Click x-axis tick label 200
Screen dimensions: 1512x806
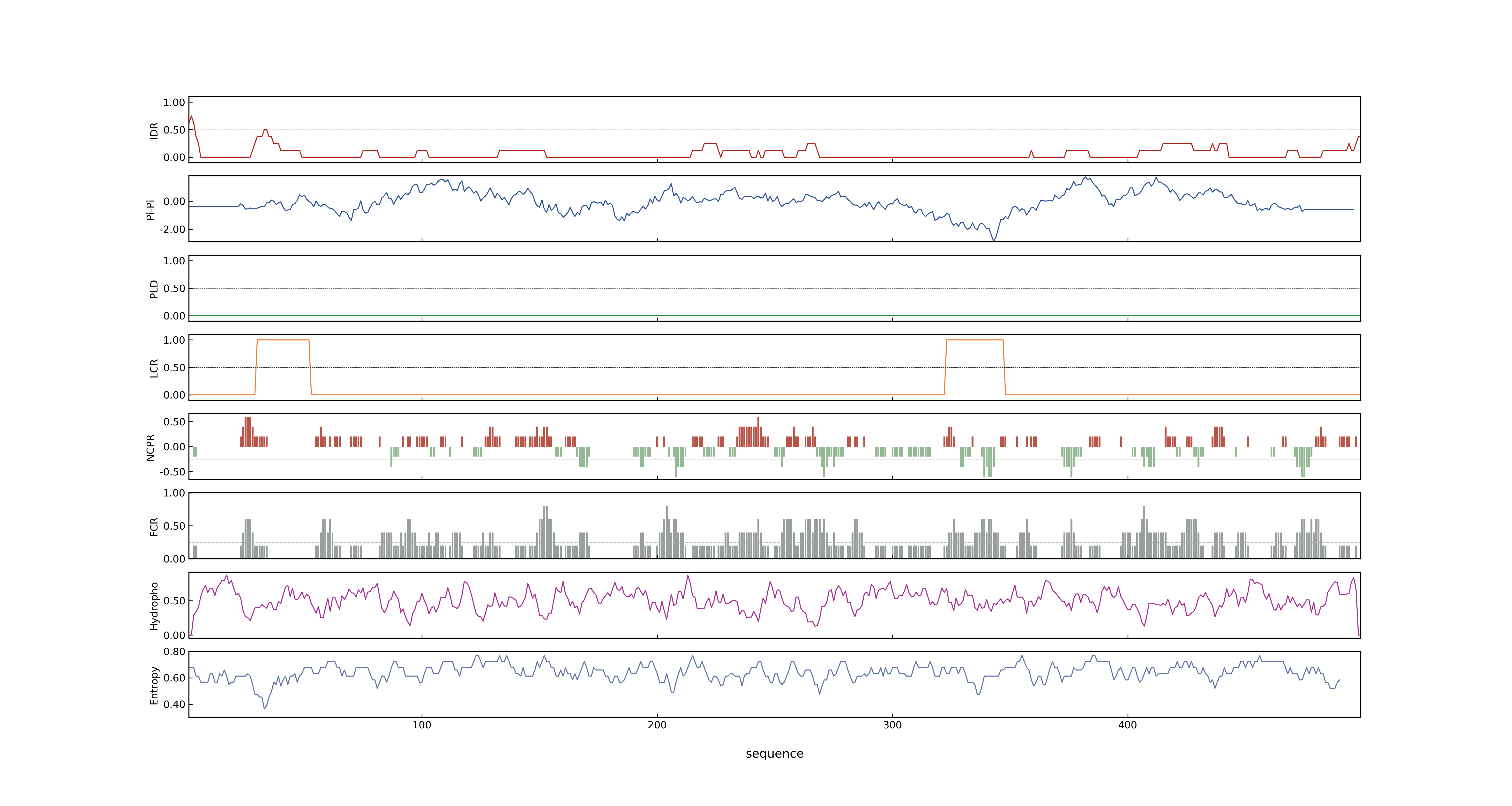tap(657, 725)
